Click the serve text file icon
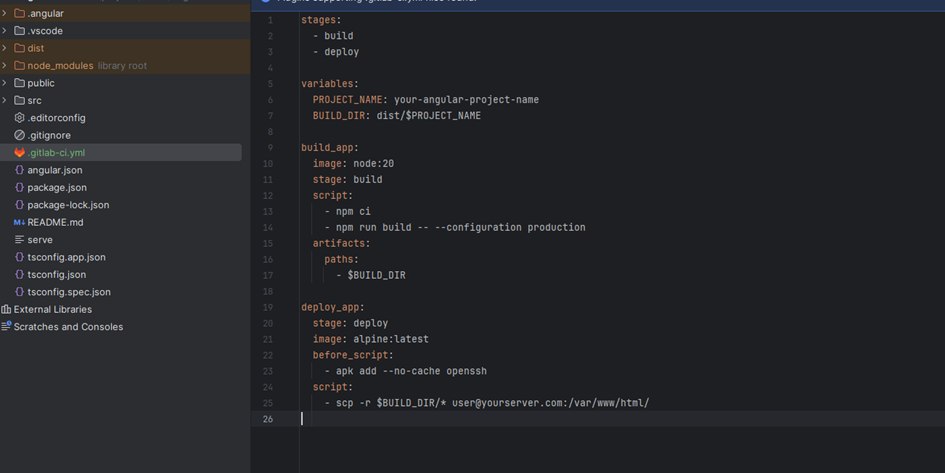945x473 pixels. tap(19, 240)
